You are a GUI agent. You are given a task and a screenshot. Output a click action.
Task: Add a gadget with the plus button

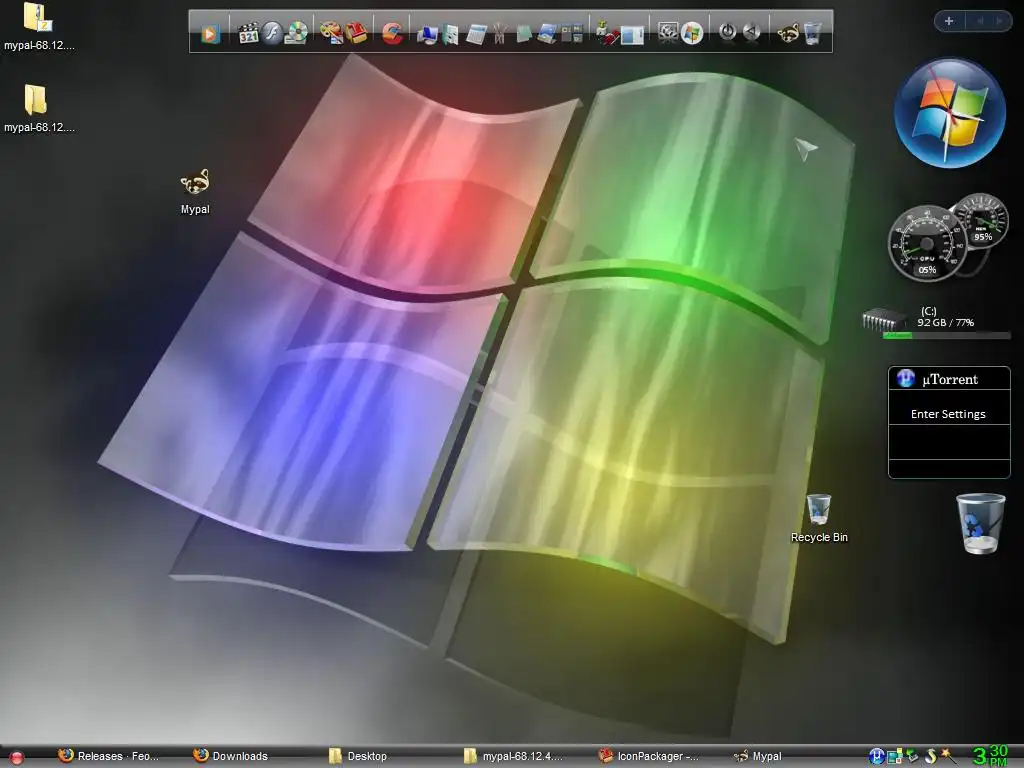949,21
